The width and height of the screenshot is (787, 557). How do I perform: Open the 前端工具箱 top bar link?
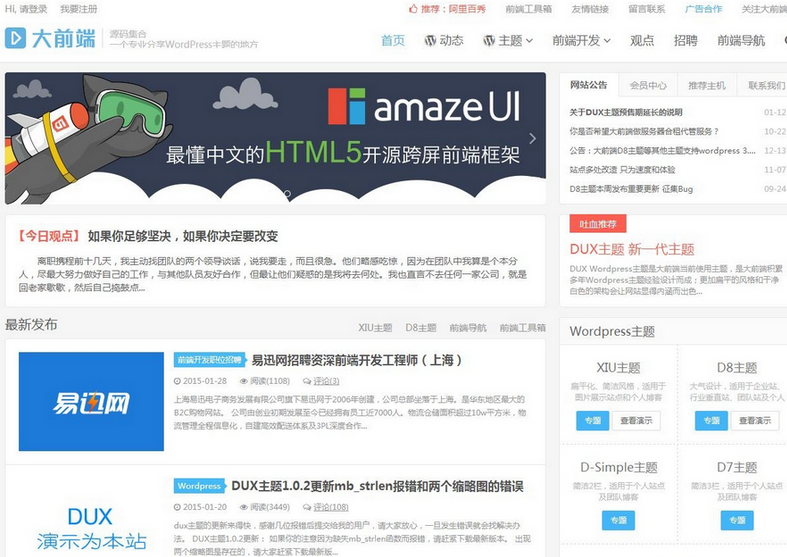pyautogui.click(x=529, y=9)
